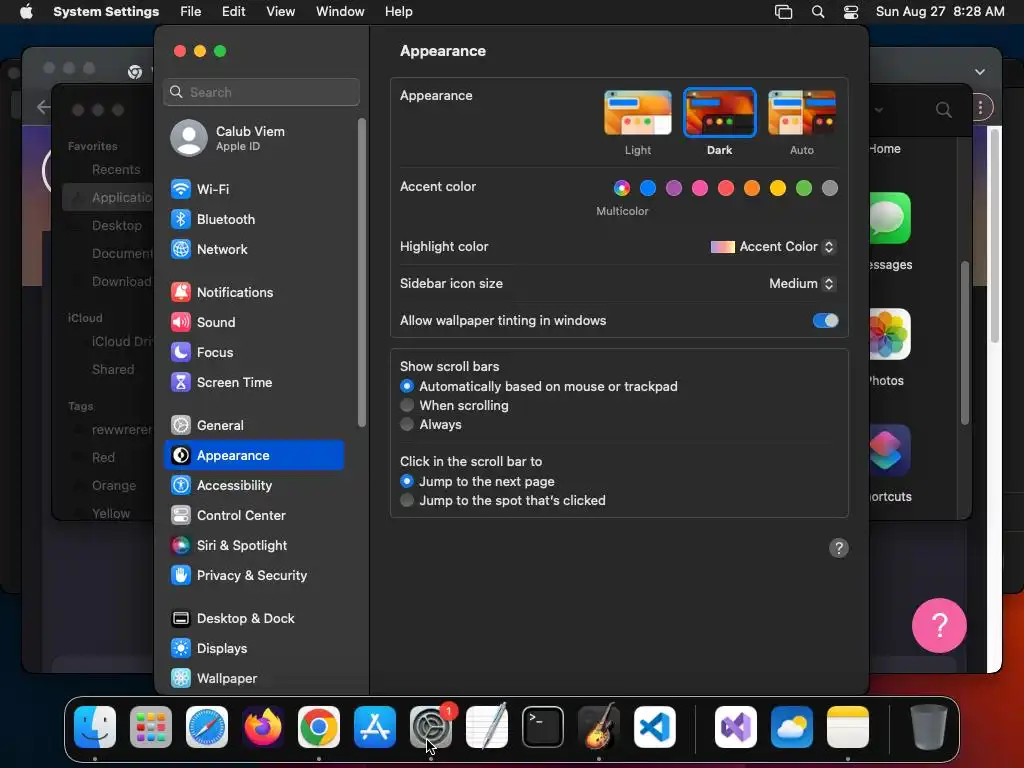This screenshot has height=768, width=1024.
Task: Go to Sound settings
Action: tap(253, 323)
